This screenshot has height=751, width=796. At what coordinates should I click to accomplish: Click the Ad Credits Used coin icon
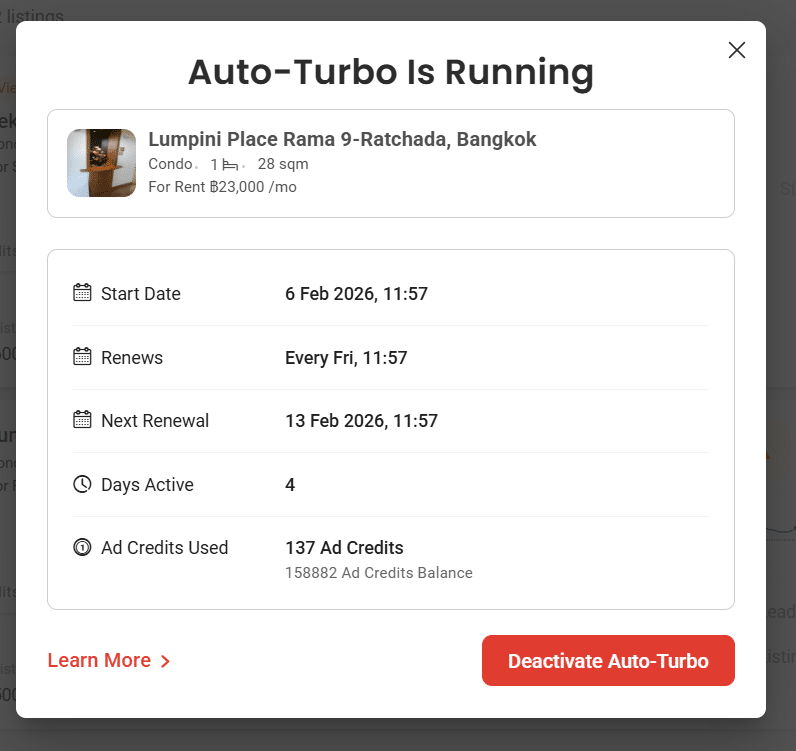(83, 547)
